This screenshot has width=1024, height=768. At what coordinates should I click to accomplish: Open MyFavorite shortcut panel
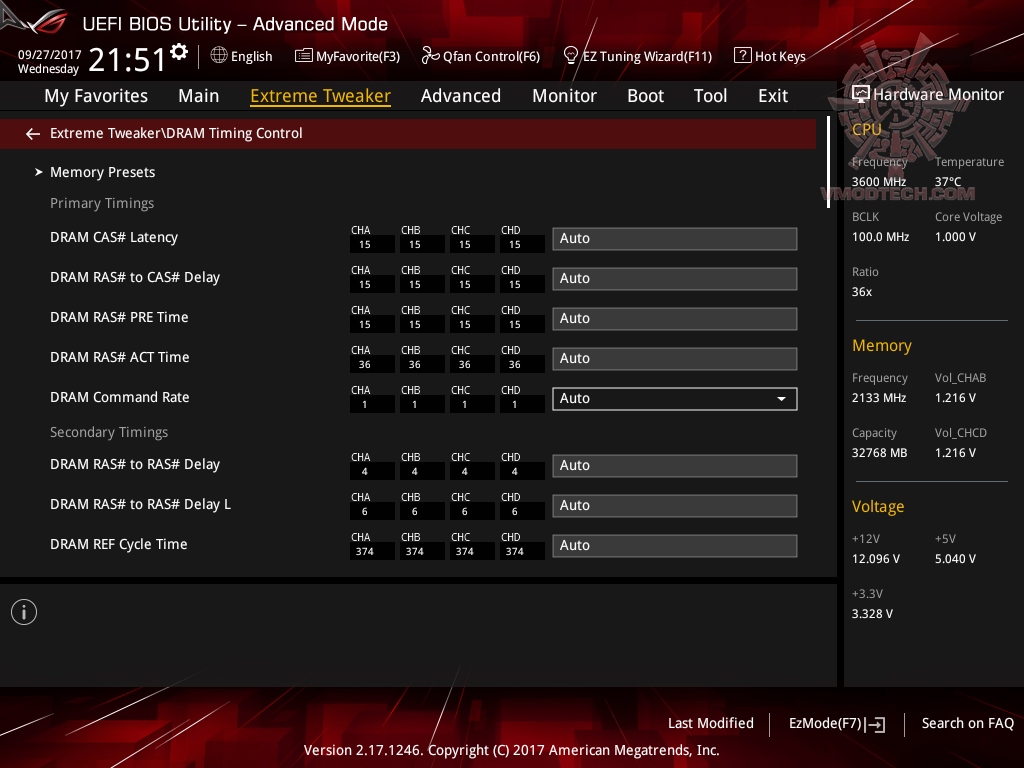347,56
